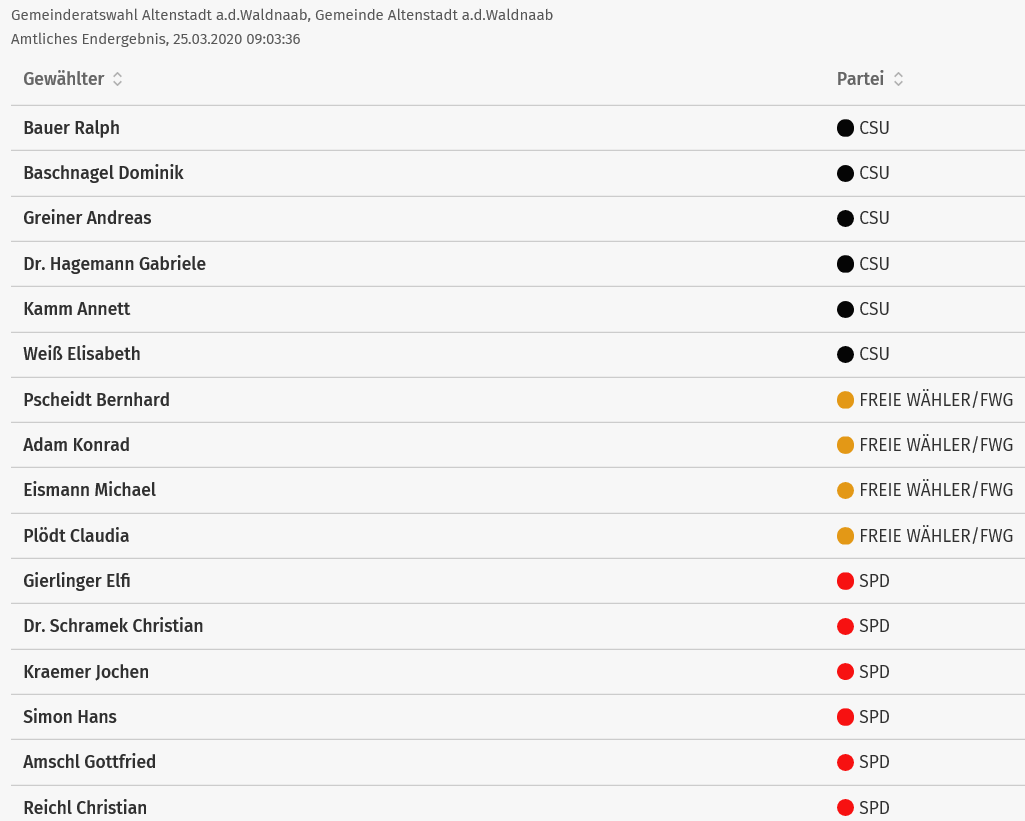
Task: Click on Dr. Hagemann Gabriele entry
Action: pyautogui.click(x=114, y=264)
